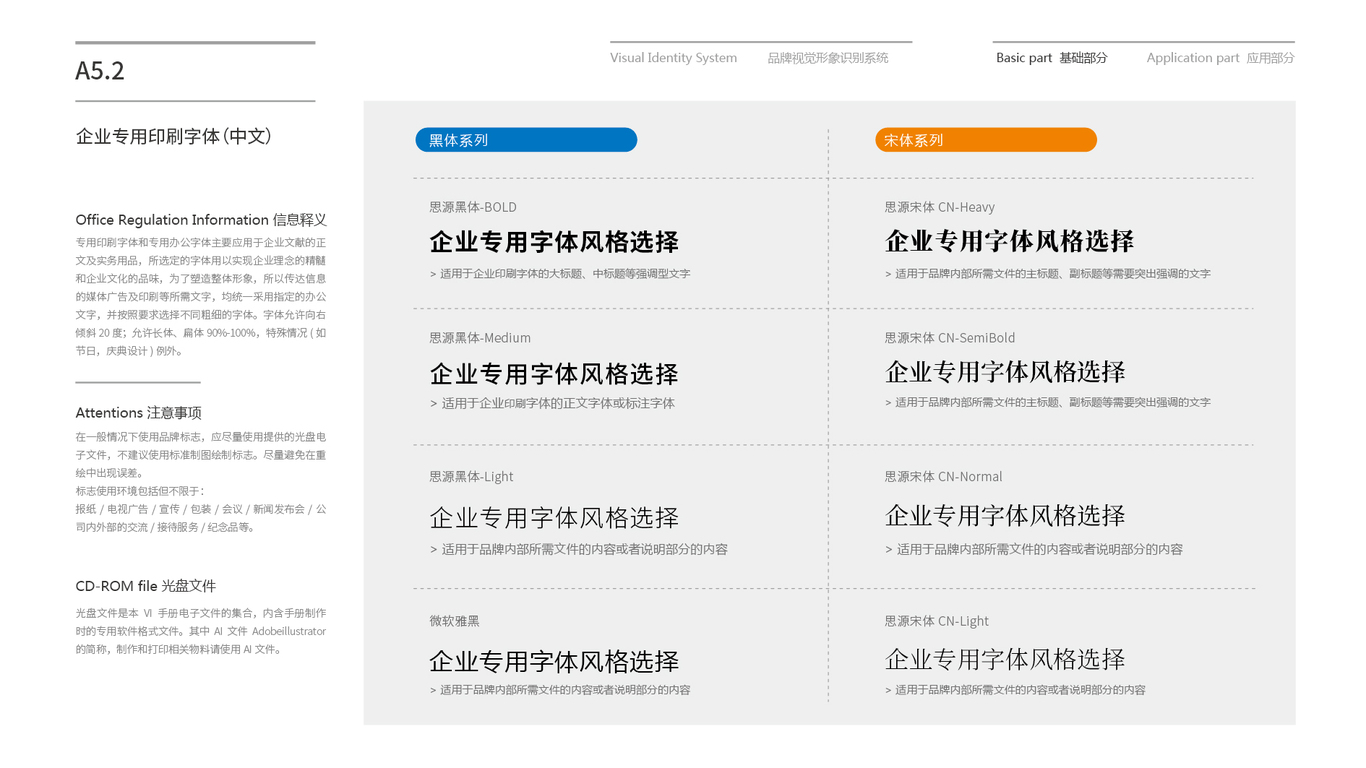Click the sample text under 思源宋体 CN-Light

[x=1005, y=659]
